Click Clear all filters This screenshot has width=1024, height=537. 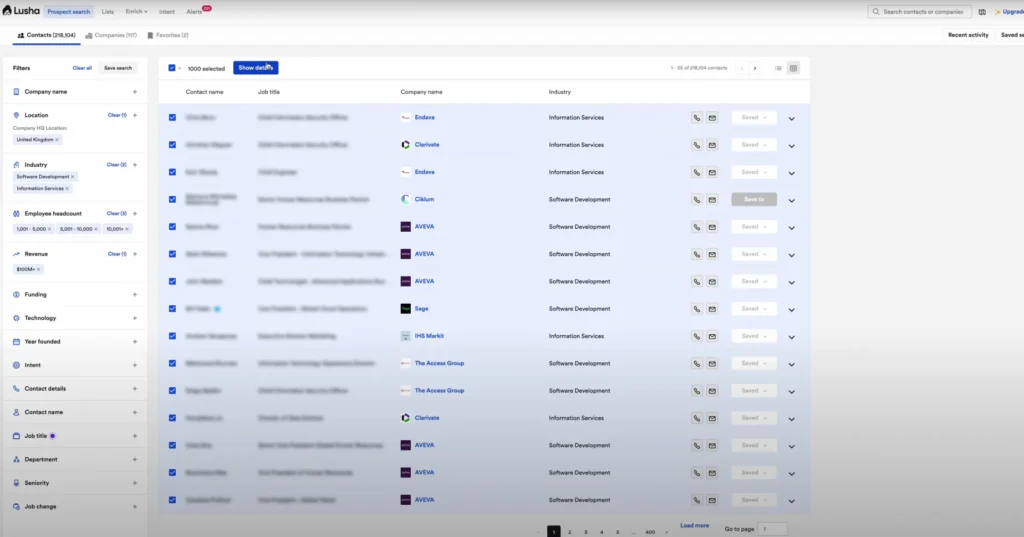click(x=82, y=68)
